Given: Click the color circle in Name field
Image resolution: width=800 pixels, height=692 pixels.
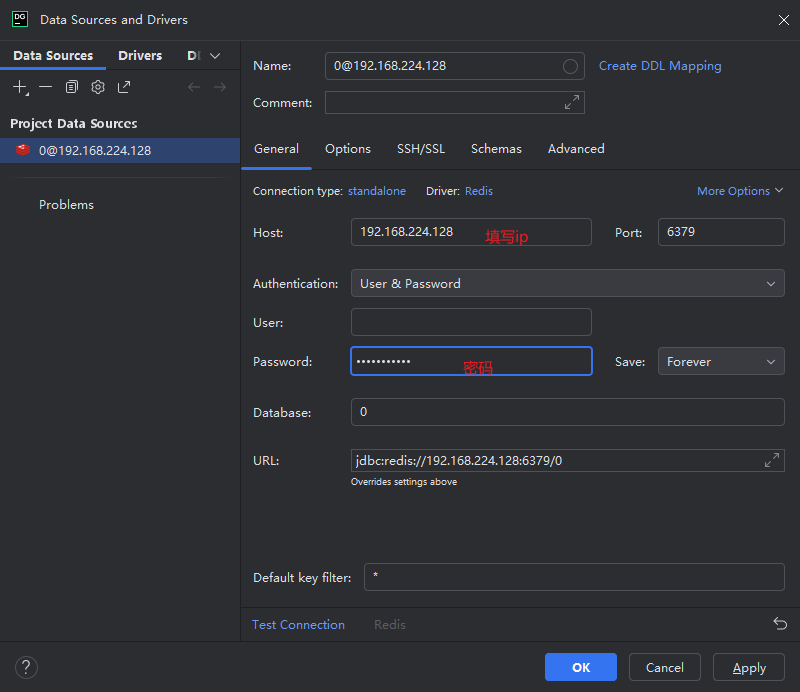Looking at the screenshot, I should (570, 66).
